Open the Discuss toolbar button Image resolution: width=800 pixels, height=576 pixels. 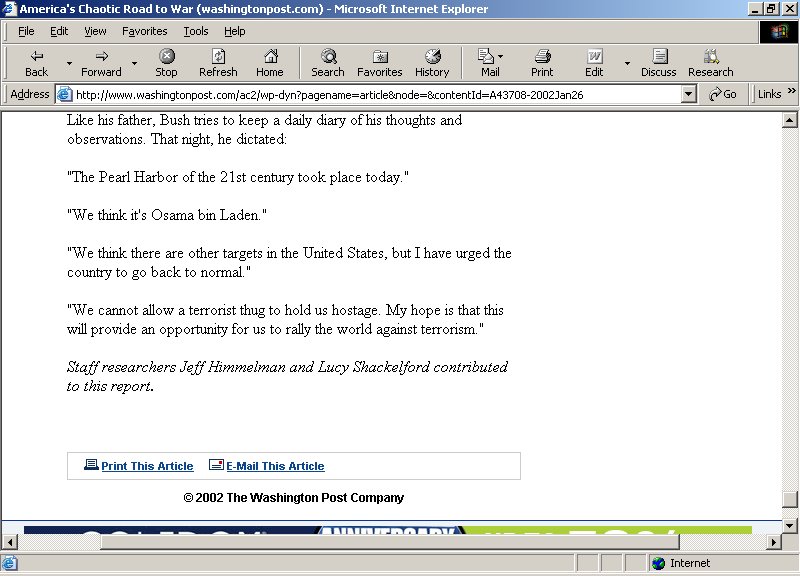(659, 63)
